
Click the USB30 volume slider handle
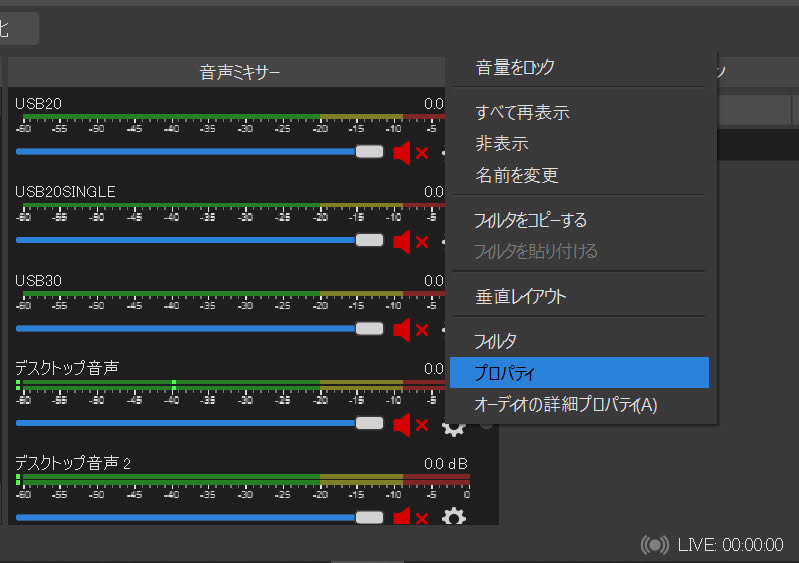[369, 329]
